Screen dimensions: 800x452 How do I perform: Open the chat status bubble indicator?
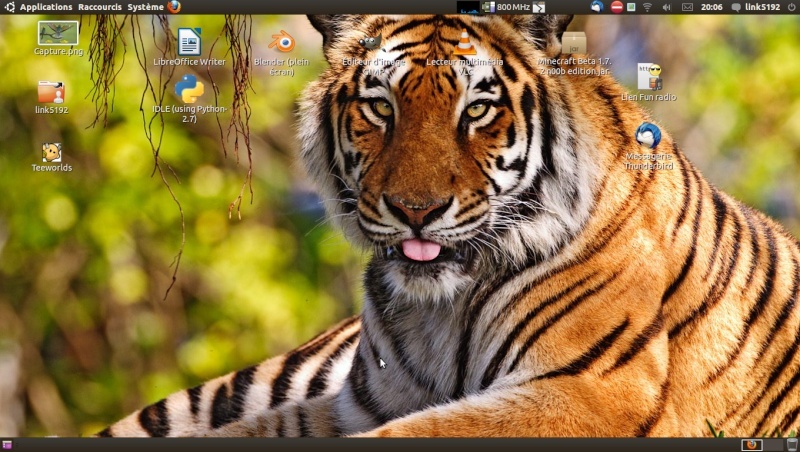[736, 7]
